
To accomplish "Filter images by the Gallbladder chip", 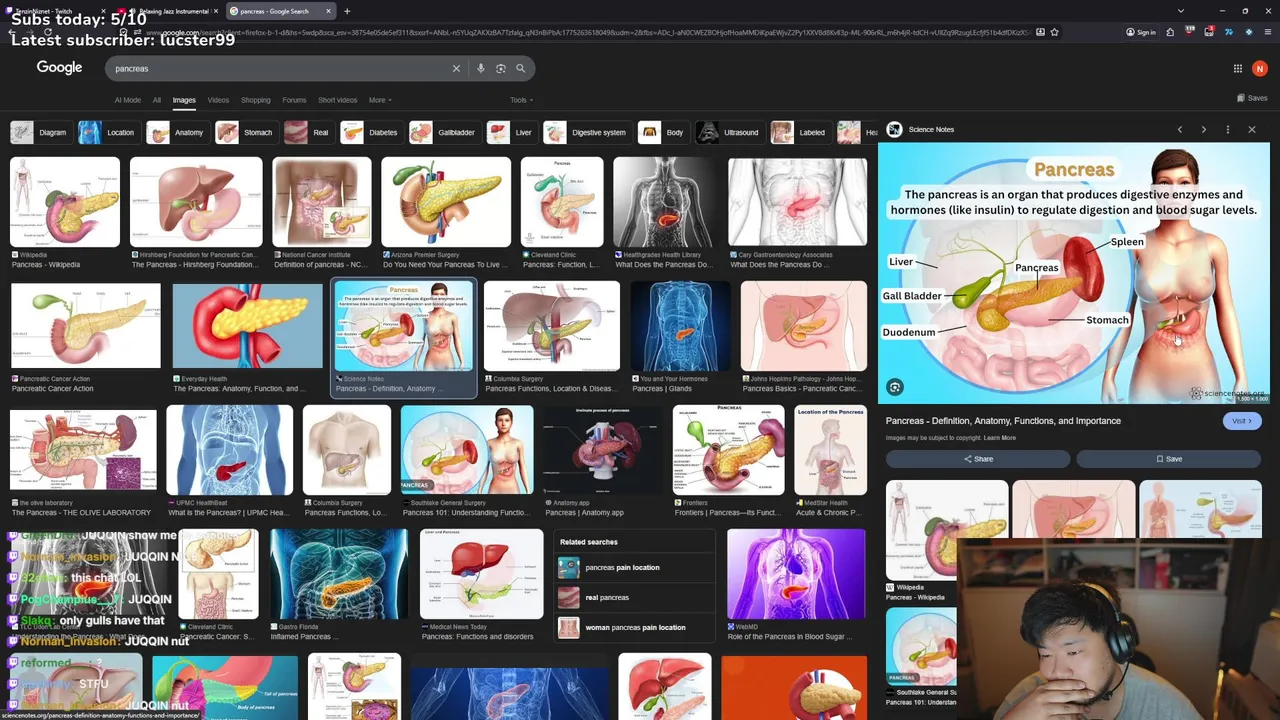I will click(x=444, y=132).
